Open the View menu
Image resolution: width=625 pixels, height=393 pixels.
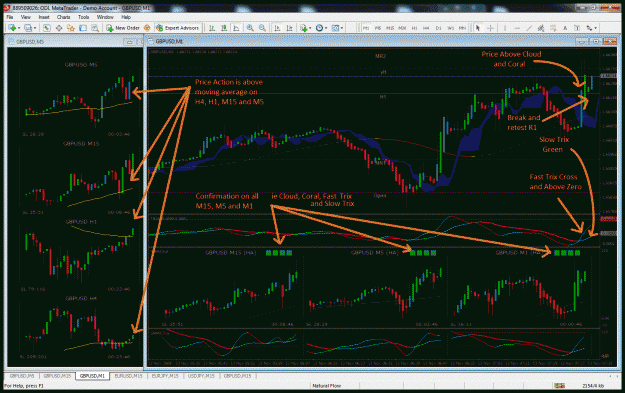(x=26, y=17)
